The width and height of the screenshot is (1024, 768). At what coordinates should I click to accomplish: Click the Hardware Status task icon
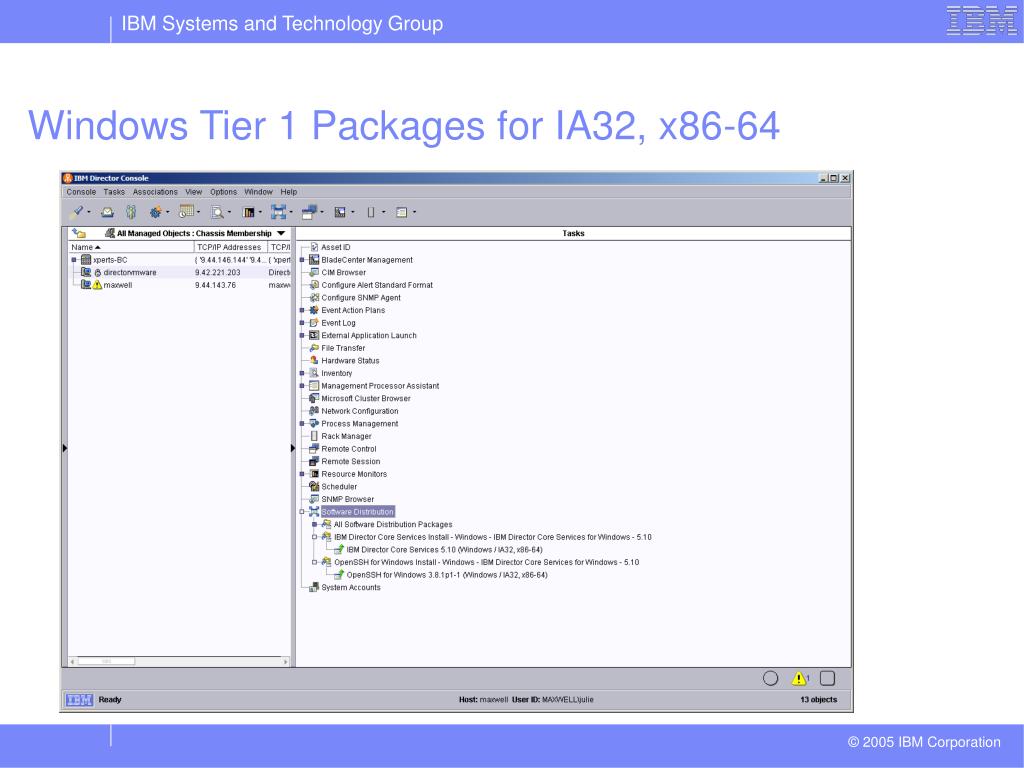click(x=314, y=360)
